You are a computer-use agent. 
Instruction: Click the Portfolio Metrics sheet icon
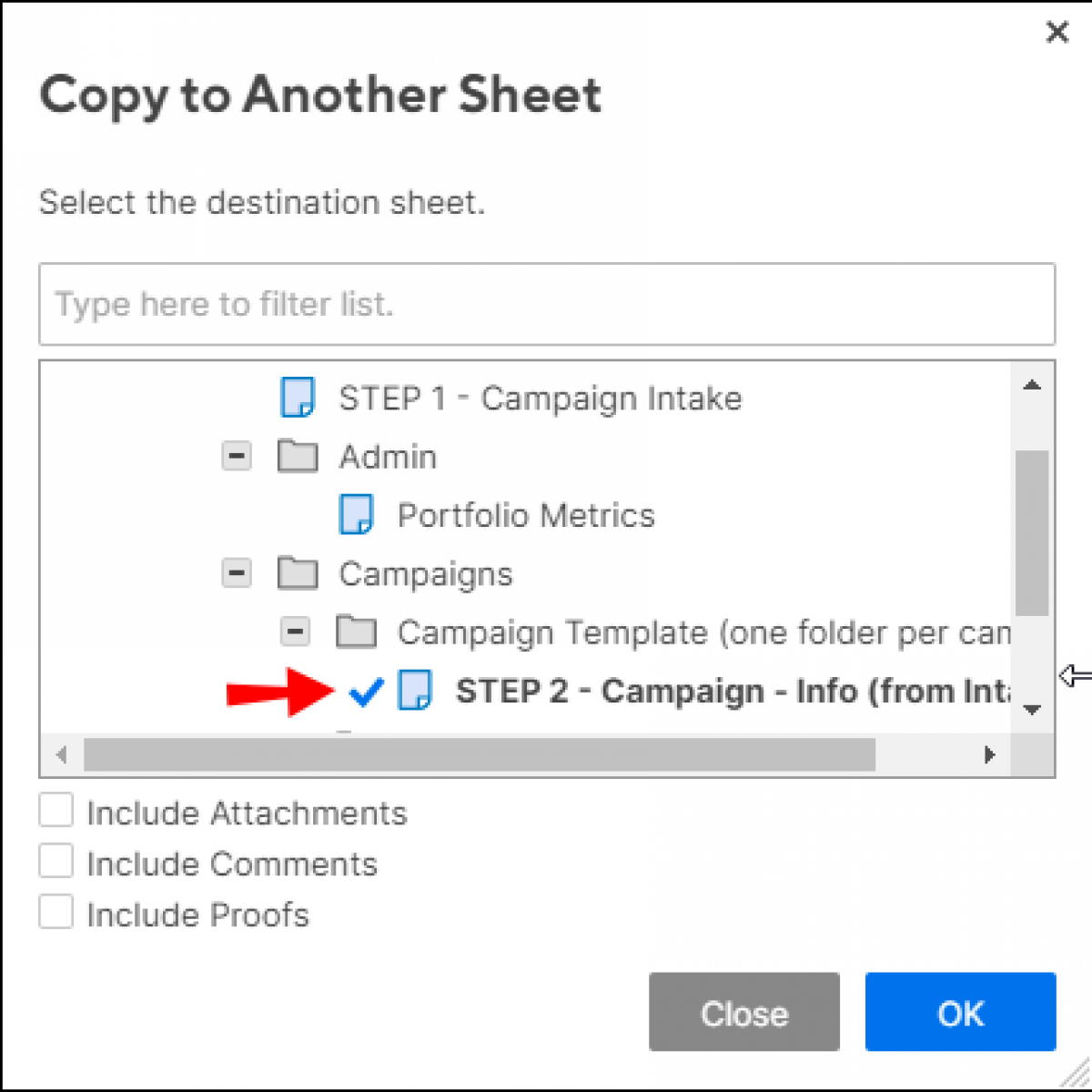pos(358,514)
